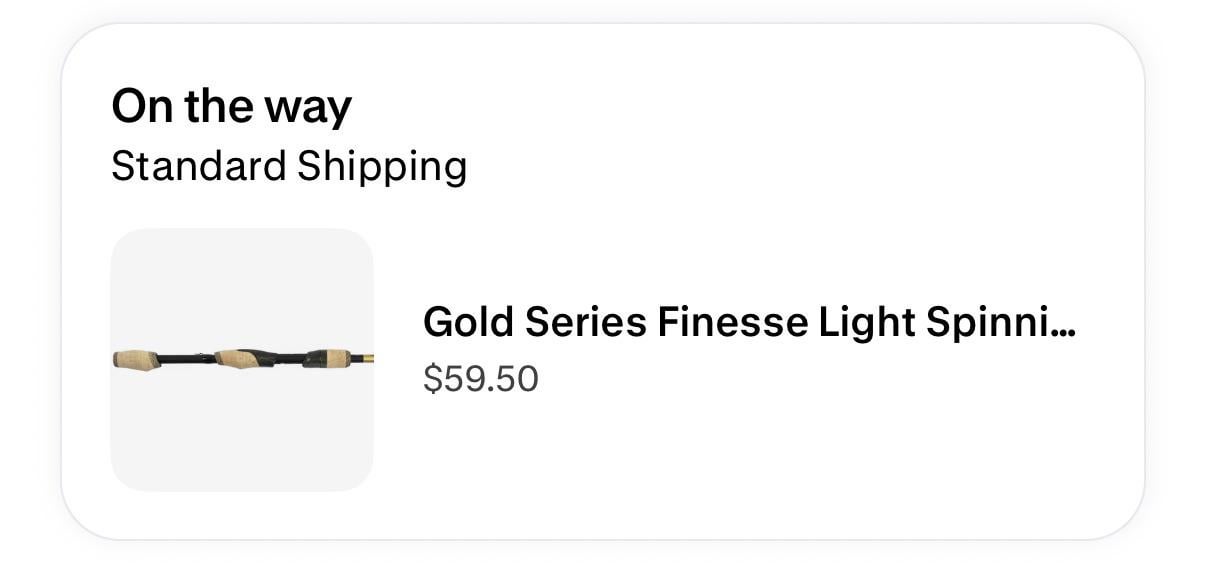Click the $59.50 price text
This screenshot has width=1206, height=582.
coord(480,379)
